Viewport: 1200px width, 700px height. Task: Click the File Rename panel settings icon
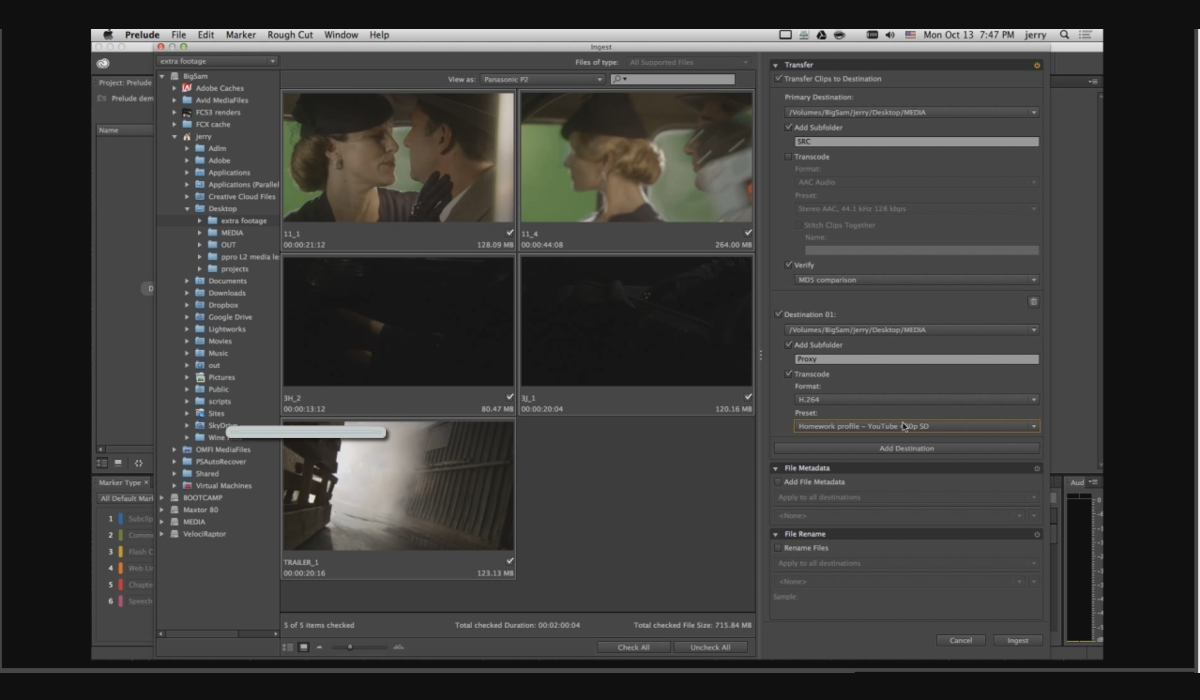[x=1037, y=534]
